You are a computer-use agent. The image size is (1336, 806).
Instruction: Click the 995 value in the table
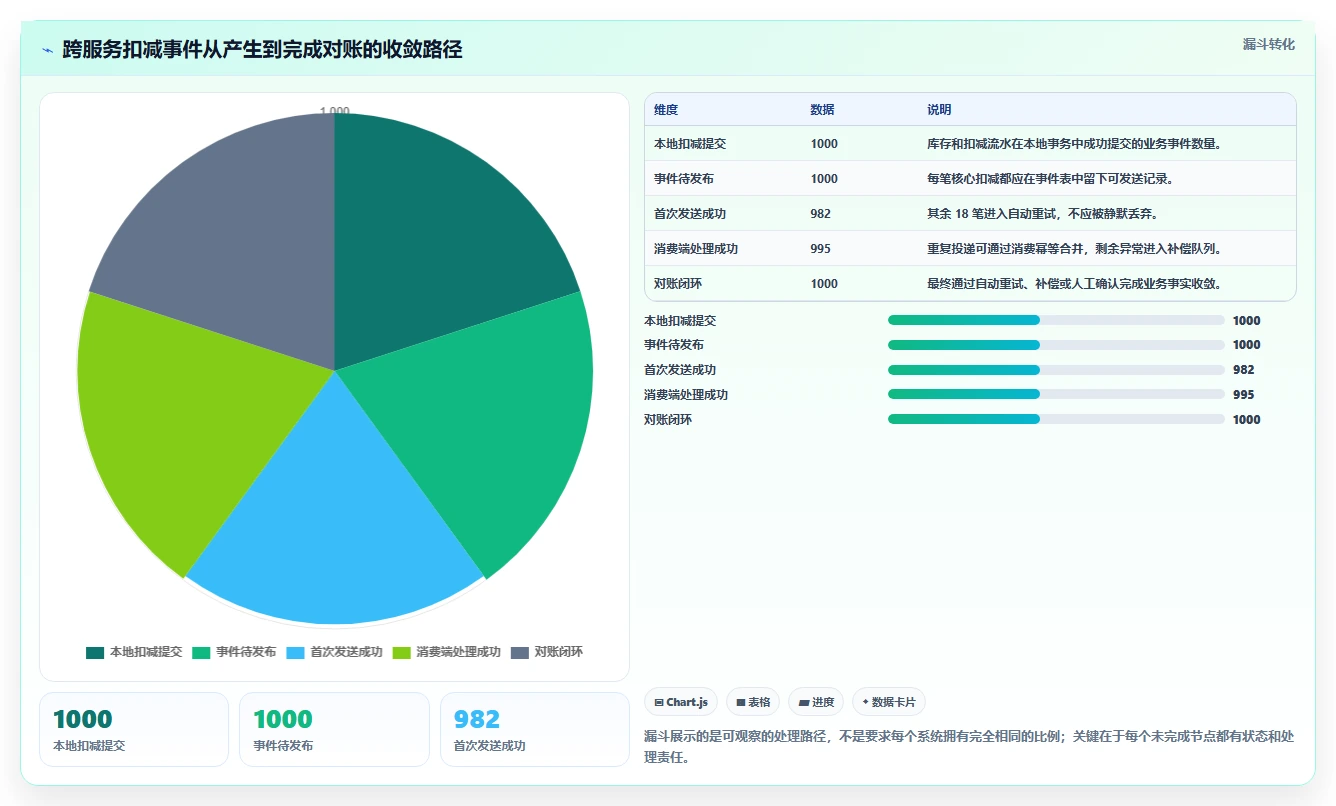820,249
